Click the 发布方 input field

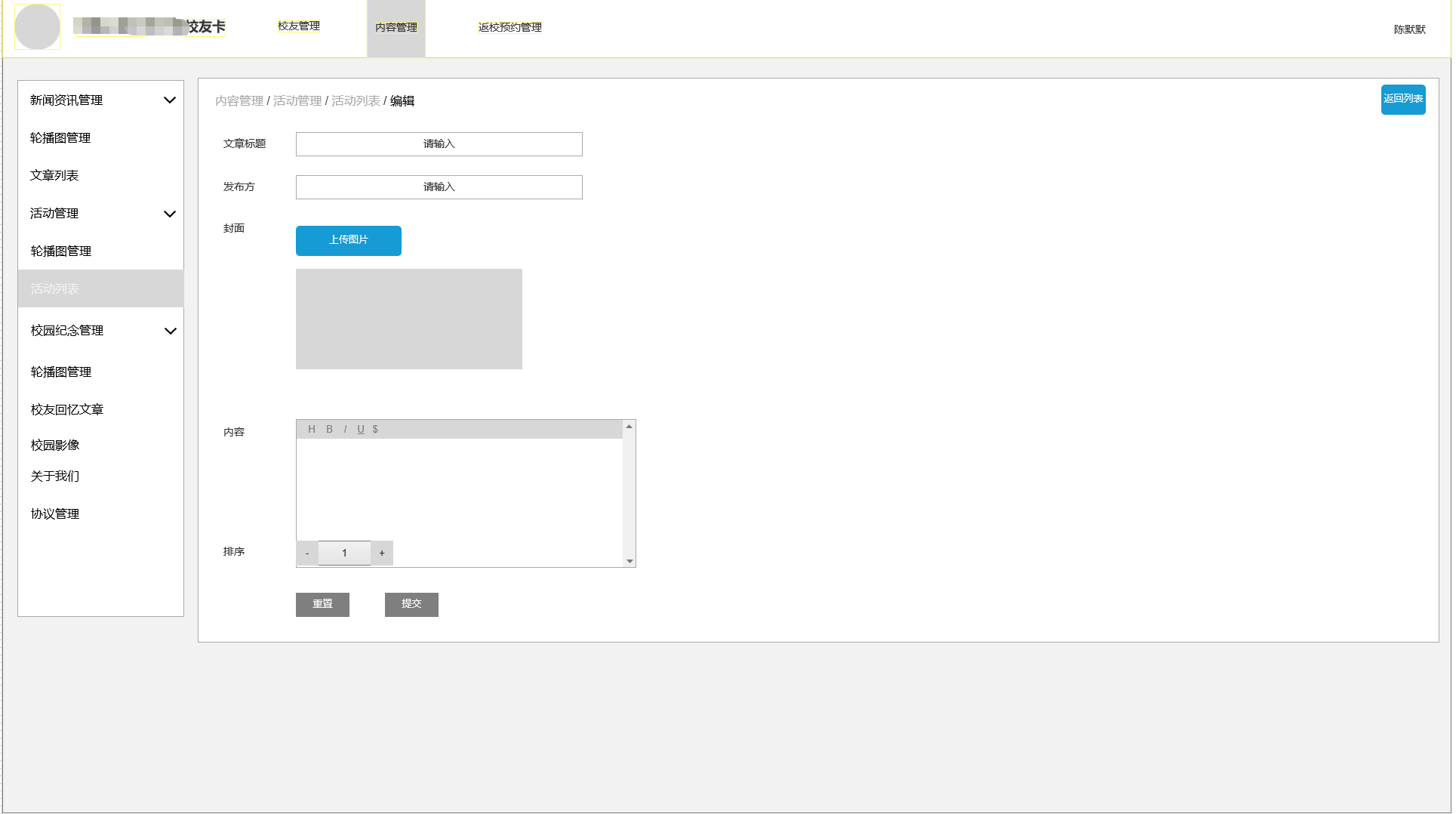[x=439, y=187]
